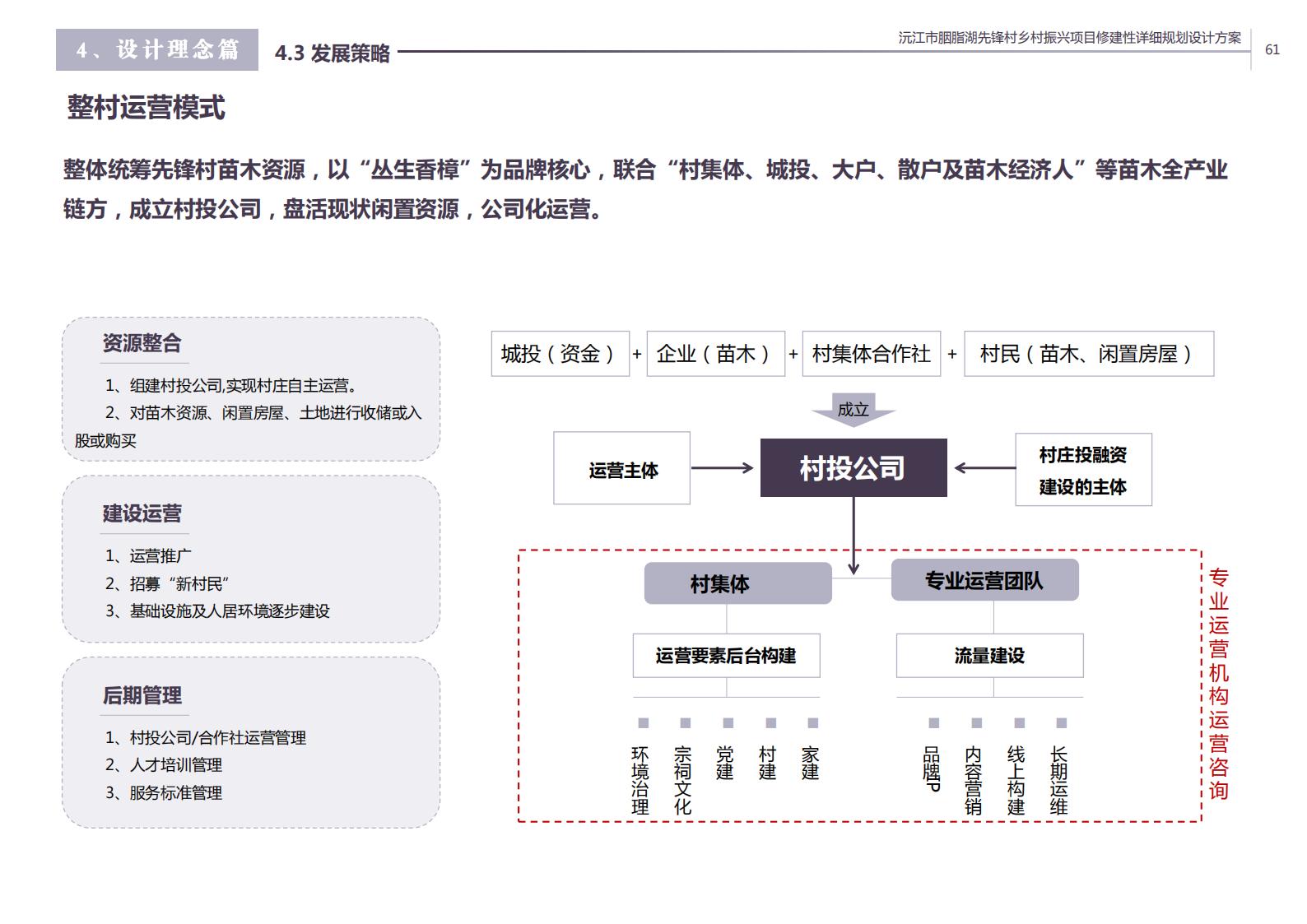Click the vertical '线上构建' label
This screenshot has height=924, width=1307.
[x=1016, y=781]
